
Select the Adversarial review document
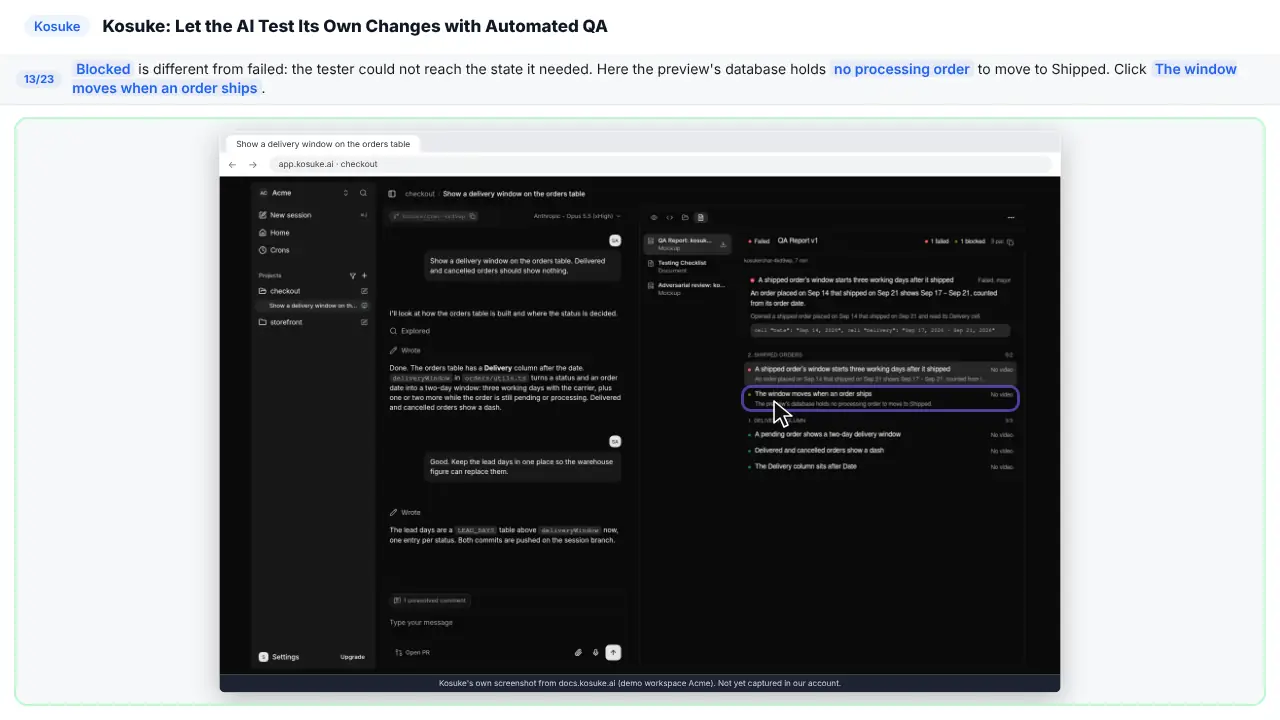tap(688, 288)
